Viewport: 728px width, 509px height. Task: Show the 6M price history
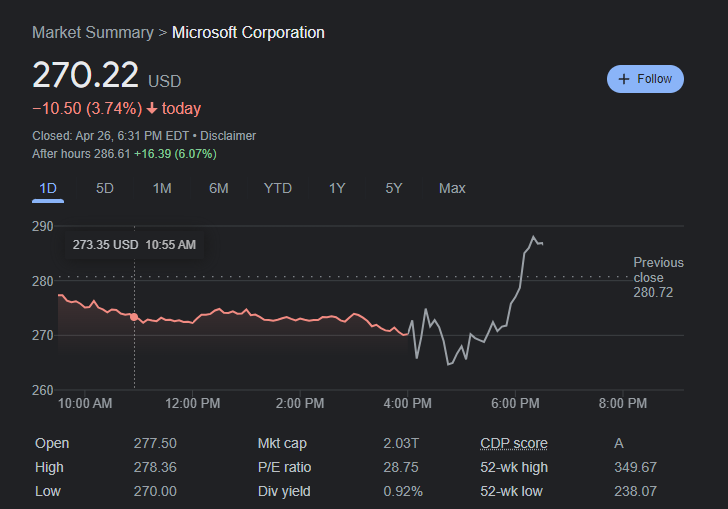(x=219, y=188)
